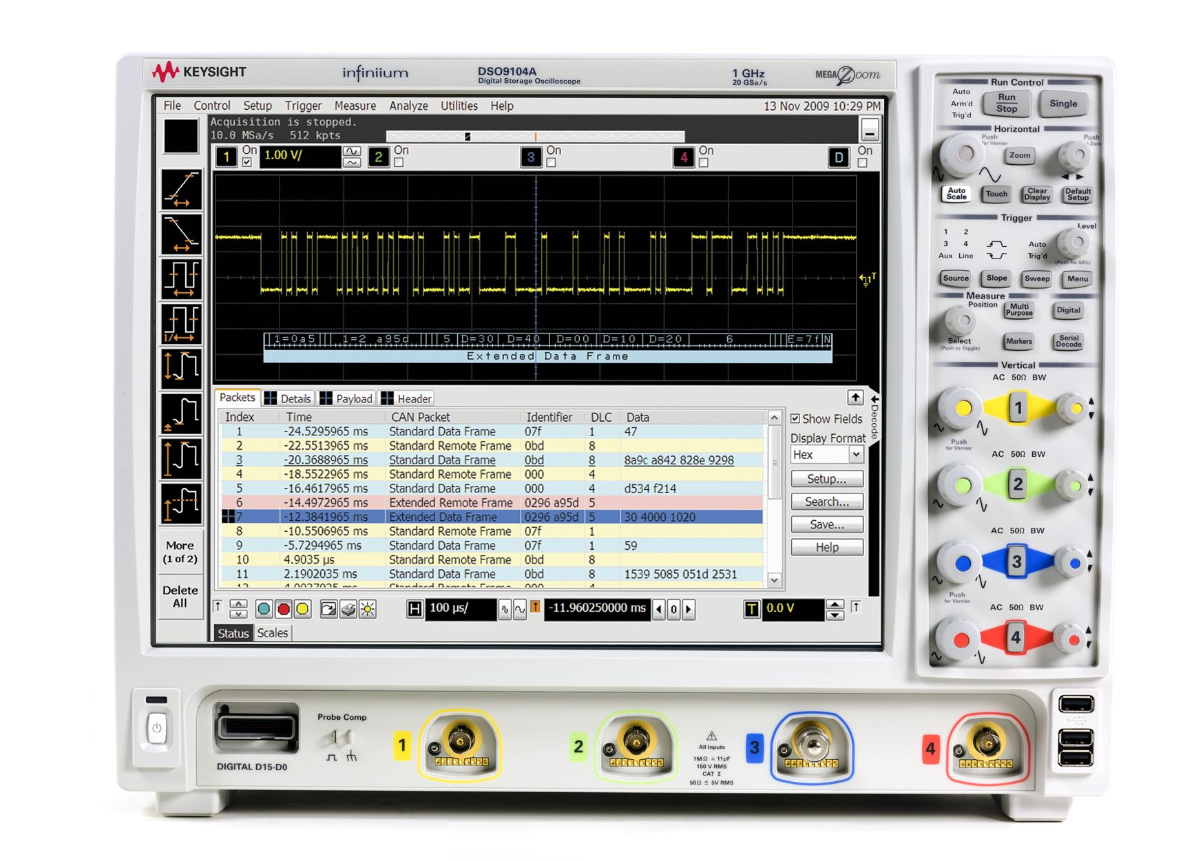
Task: Click the channel 4 number icon
Action: click(683, 157)
